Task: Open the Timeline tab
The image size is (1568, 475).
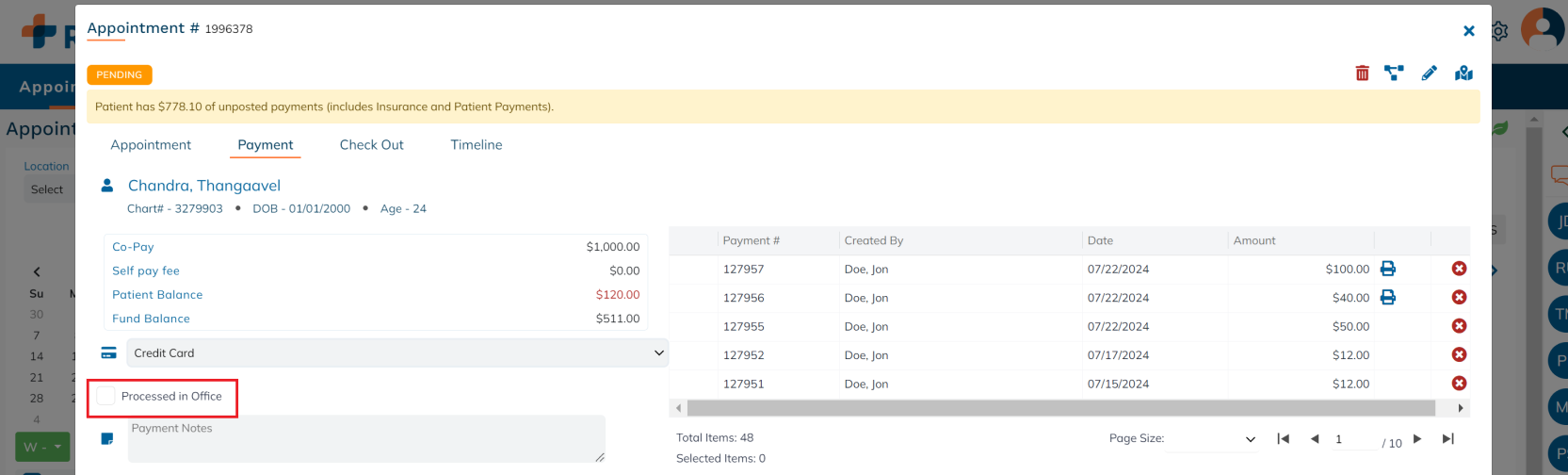Action: (x=476, y=145)
